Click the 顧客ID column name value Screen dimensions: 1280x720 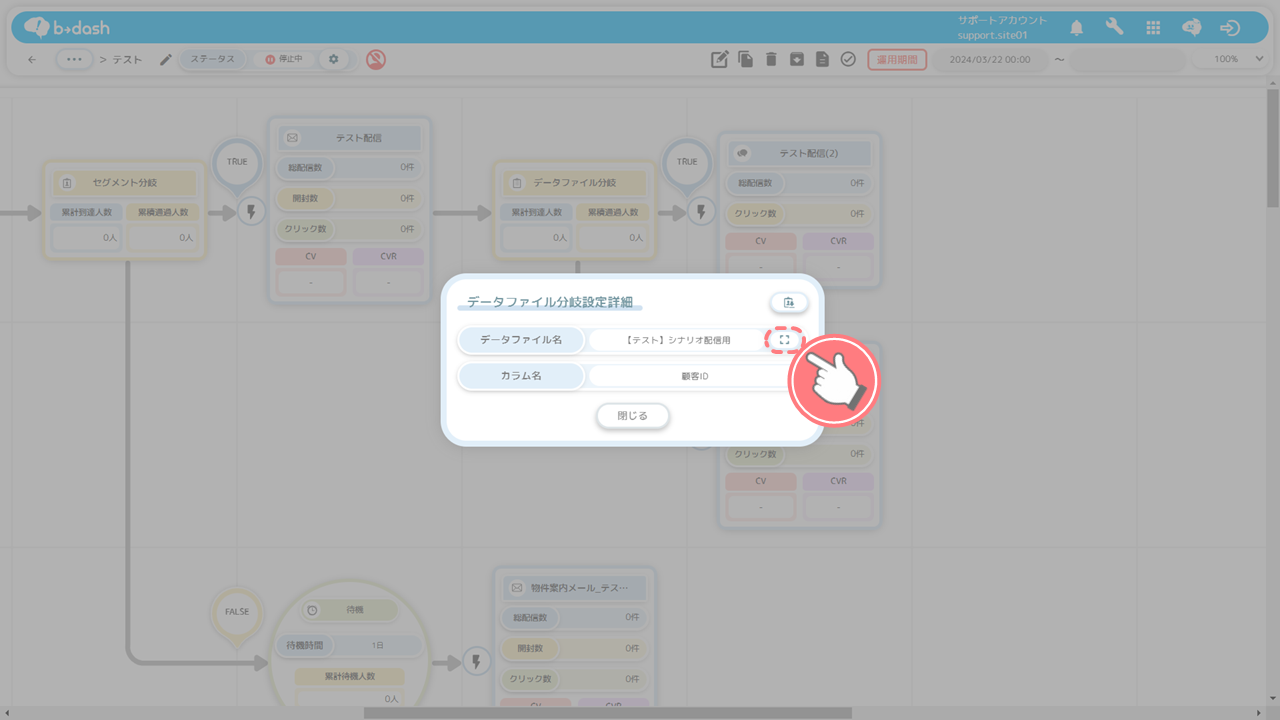point(695,376)
